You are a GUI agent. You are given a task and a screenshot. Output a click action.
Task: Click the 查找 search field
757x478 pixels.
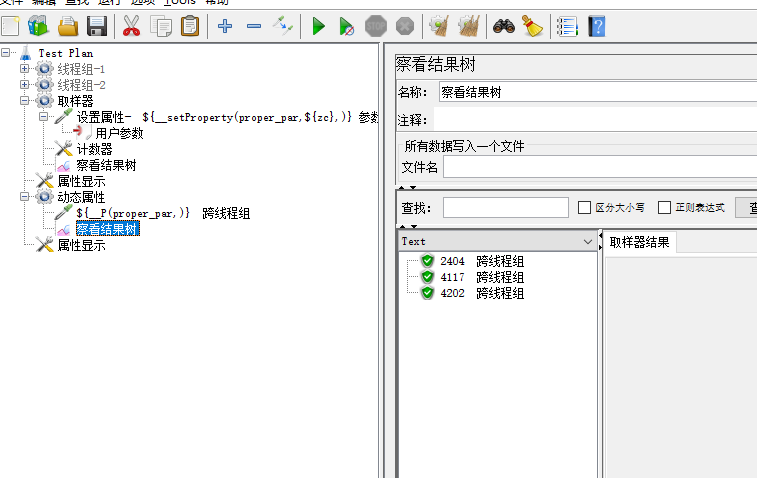coord(505,208)
